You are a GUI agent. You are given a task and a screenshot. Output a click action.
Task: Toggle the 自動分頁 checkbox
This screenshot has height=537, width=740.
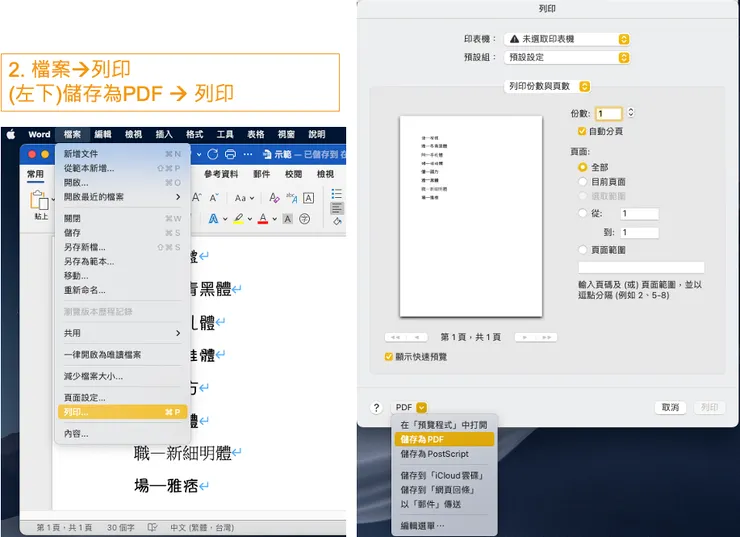(x=581, y=131)
